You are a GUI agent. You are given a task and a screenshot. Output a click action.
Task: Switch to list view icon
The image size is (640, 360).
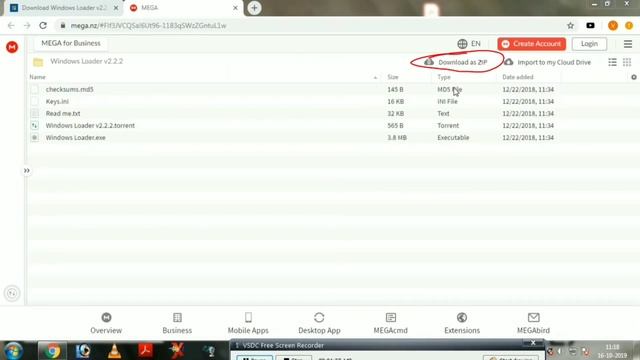[x=612, y=62]
